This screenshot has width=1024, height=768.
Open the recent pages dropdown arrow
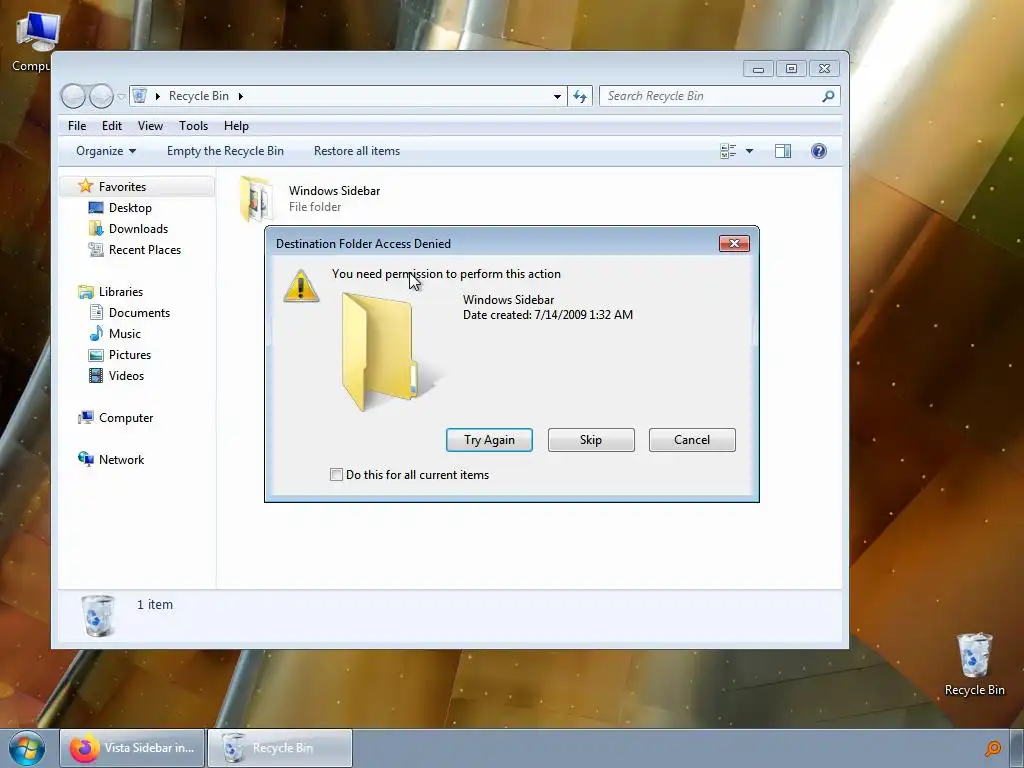coord(121,97)
